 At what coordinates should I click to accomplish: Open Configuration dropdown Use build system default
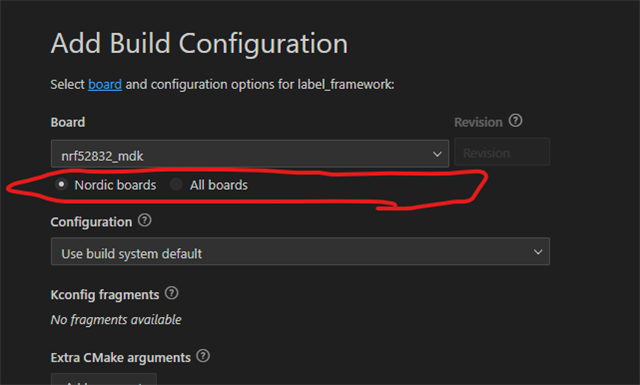pyautogui.click(x=300, y=251)
